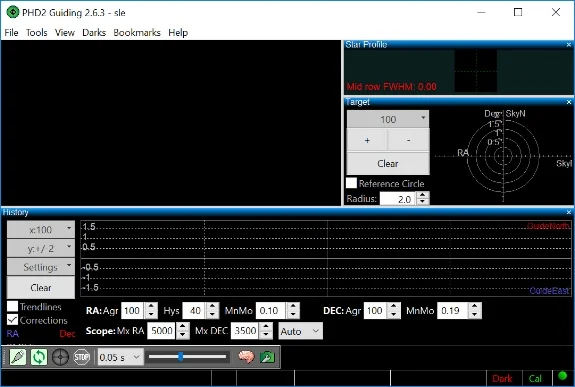Toggle the Trendlines checkbox
The image size is (575, 387).
[12, 306]
